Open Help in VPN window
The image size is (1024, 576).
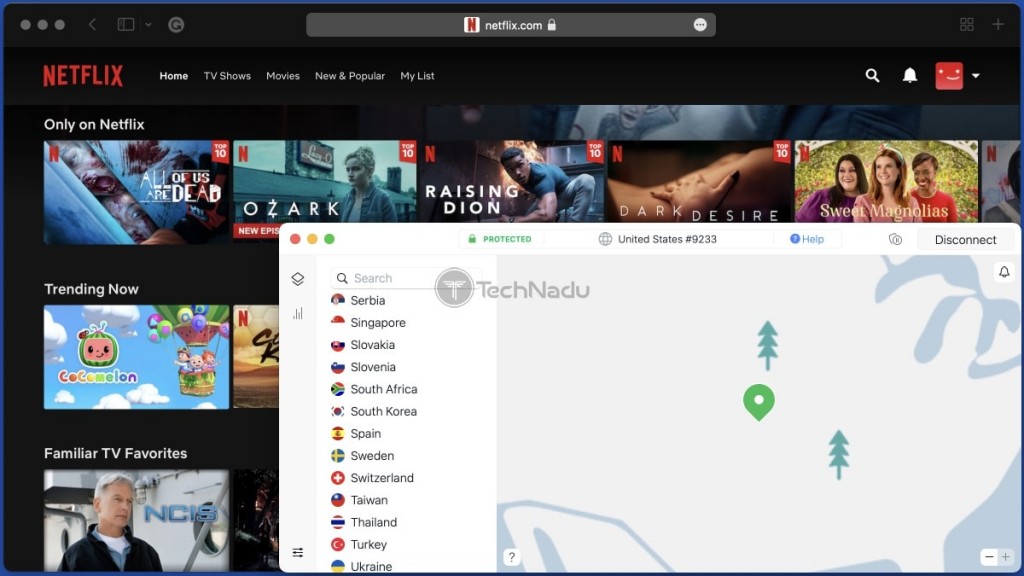[807, 239]
